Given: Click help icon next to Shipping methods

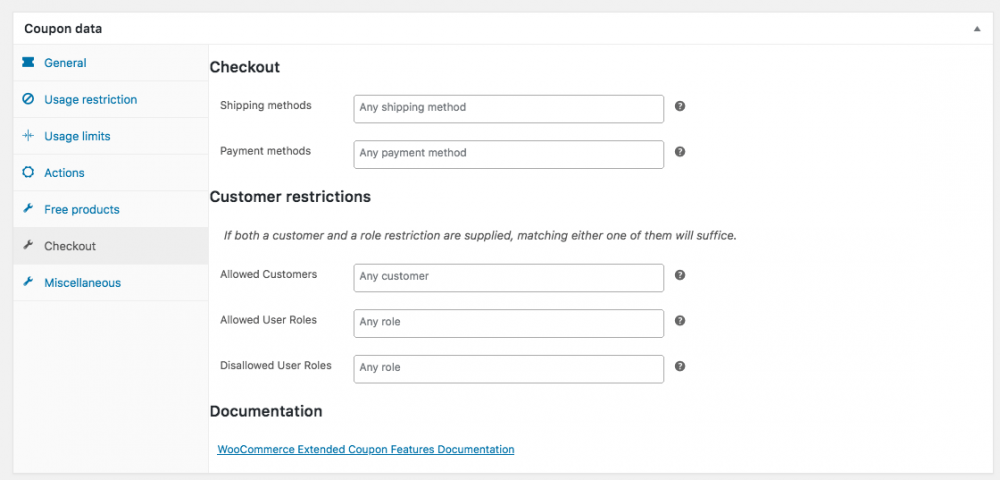Looking at the screenshot, I should (680, 106).
